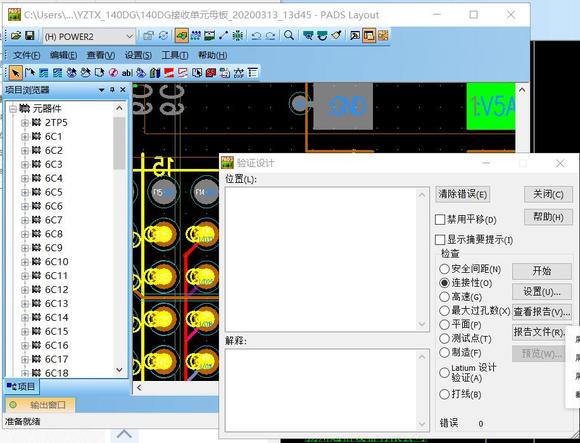Toggle the Project Explorer toolbar icon

point(369,36)
